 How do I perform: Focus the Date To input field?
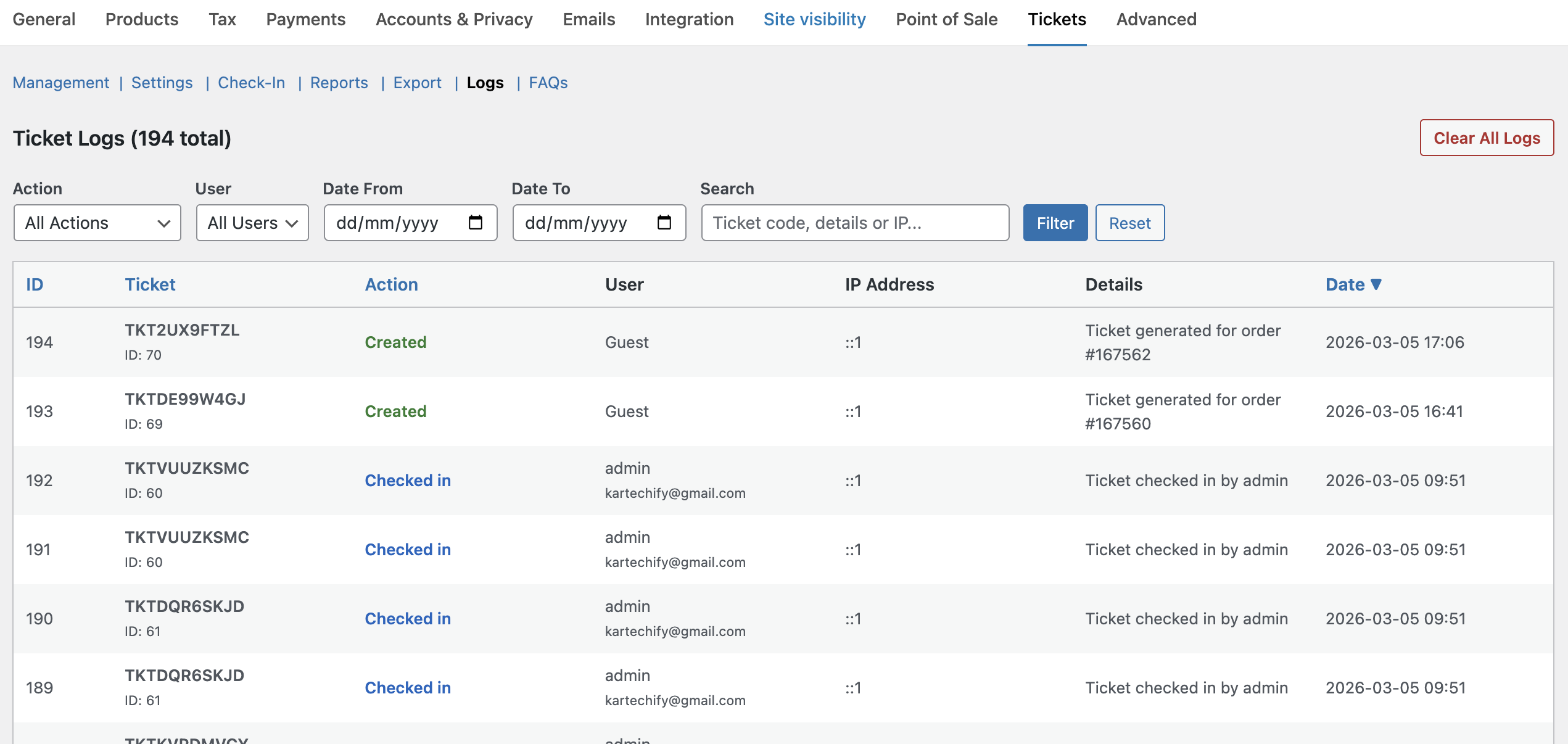pos(600,223)
